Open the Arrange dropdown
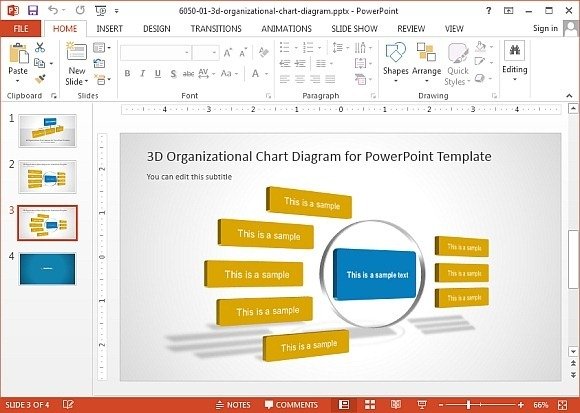Screen dimensions: 580x413 (x=426, y=62)
